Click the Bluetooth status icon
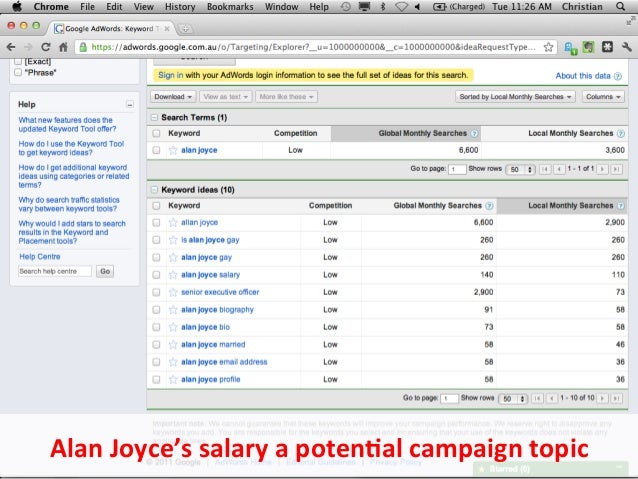This screenshot has height=479, width=638. [382, 7]
